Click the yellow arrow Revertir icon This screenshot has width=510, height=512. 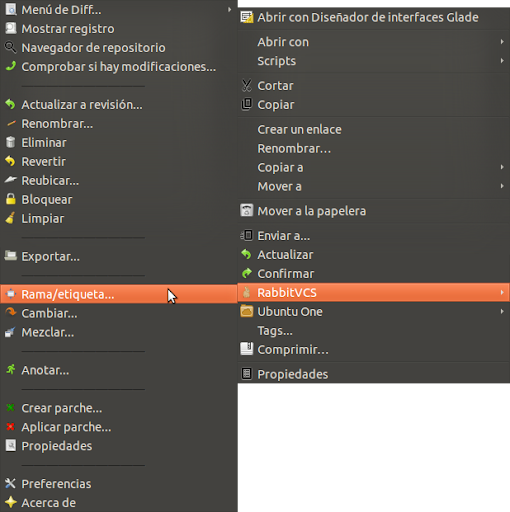[x=11, y=161]
